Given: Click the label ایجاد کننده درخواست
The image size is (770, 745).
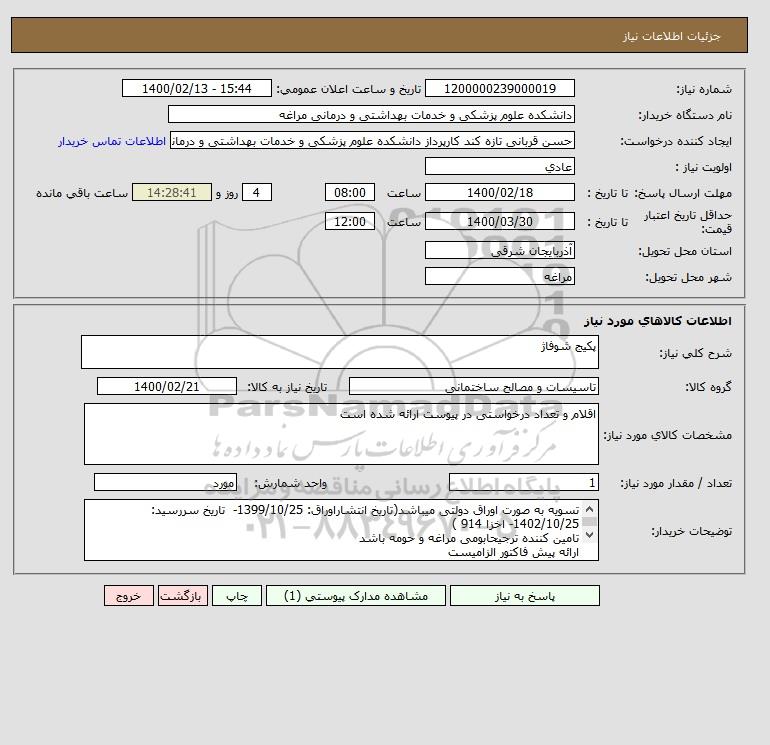Looking at the screenshot, I should point(676,141).
